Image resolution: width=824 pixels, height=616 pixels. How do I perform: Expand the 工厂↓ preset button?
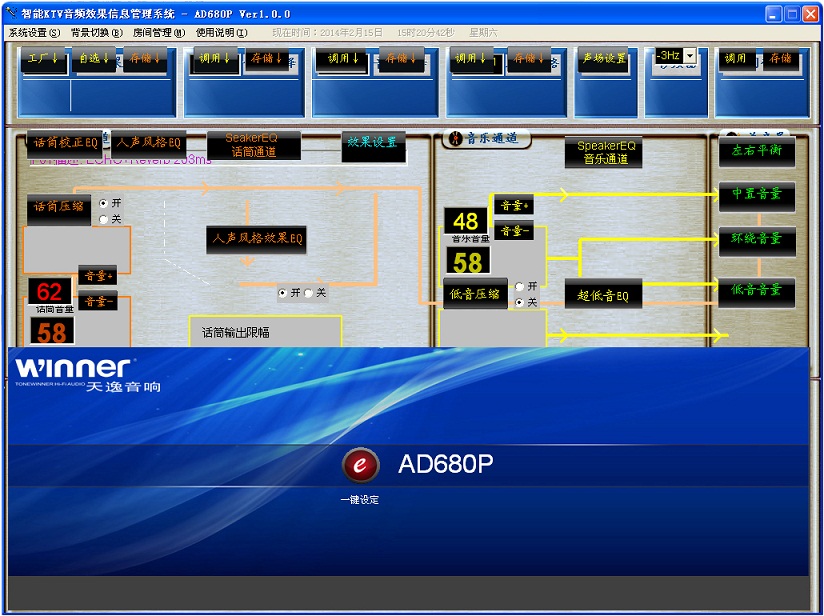coord(43,59)
